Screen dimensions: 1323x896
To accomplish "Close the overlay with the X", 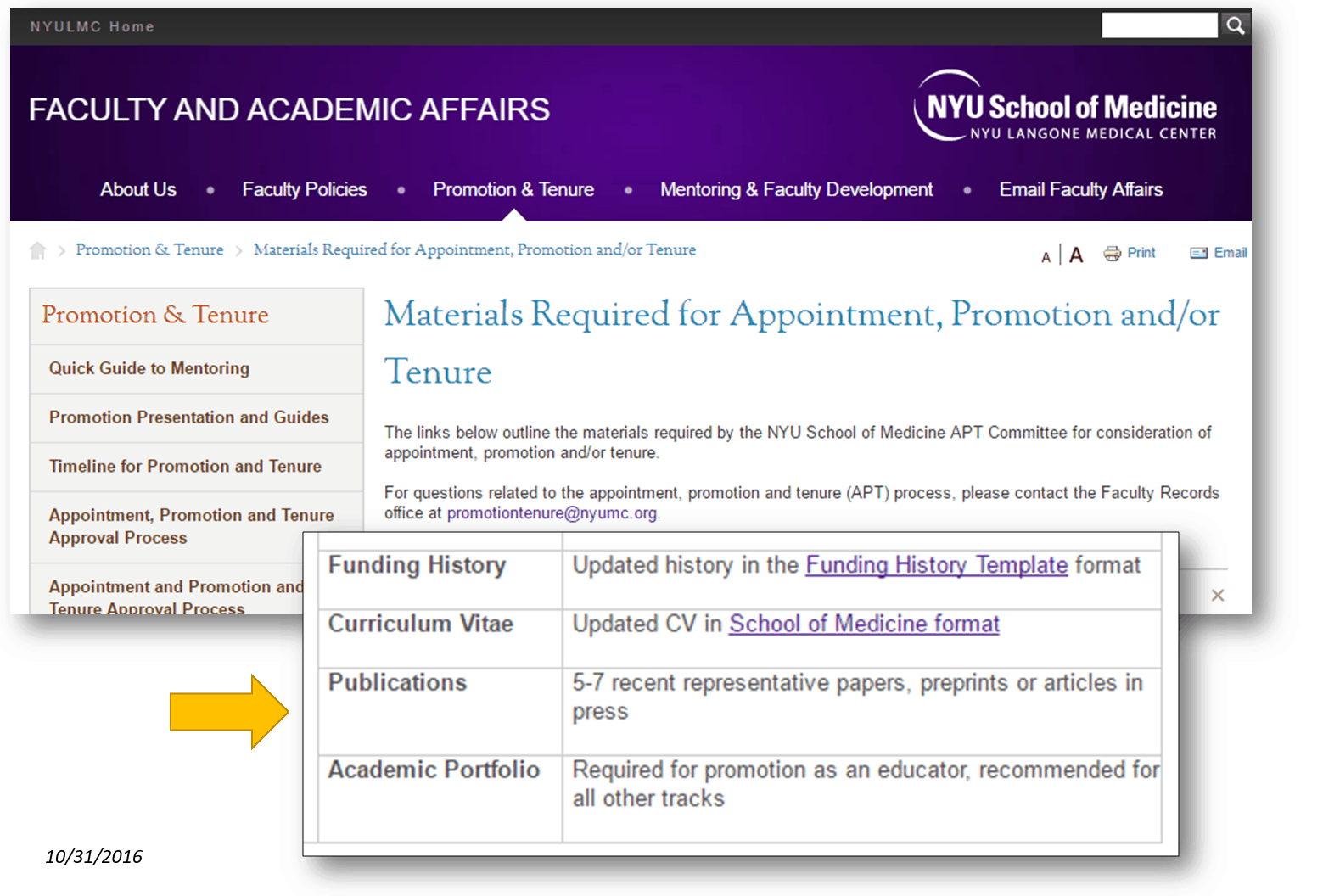I will (1218, 595).
